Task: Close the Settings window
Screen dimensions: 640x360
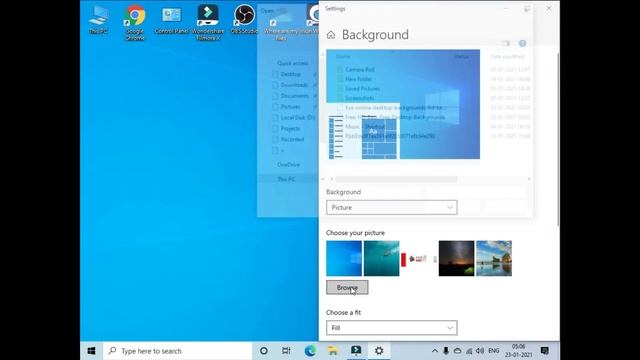Action: tap(549, 9)
